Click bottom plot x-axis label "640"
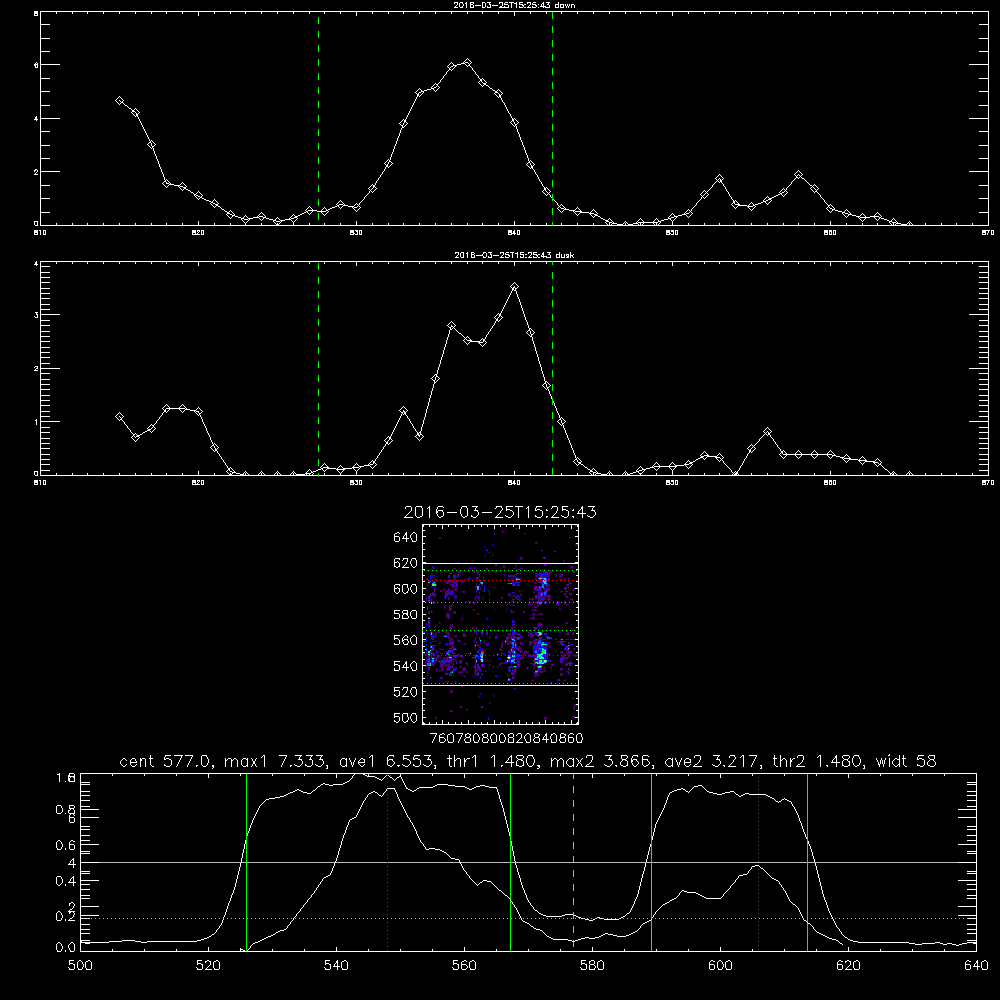 point(976,965)
